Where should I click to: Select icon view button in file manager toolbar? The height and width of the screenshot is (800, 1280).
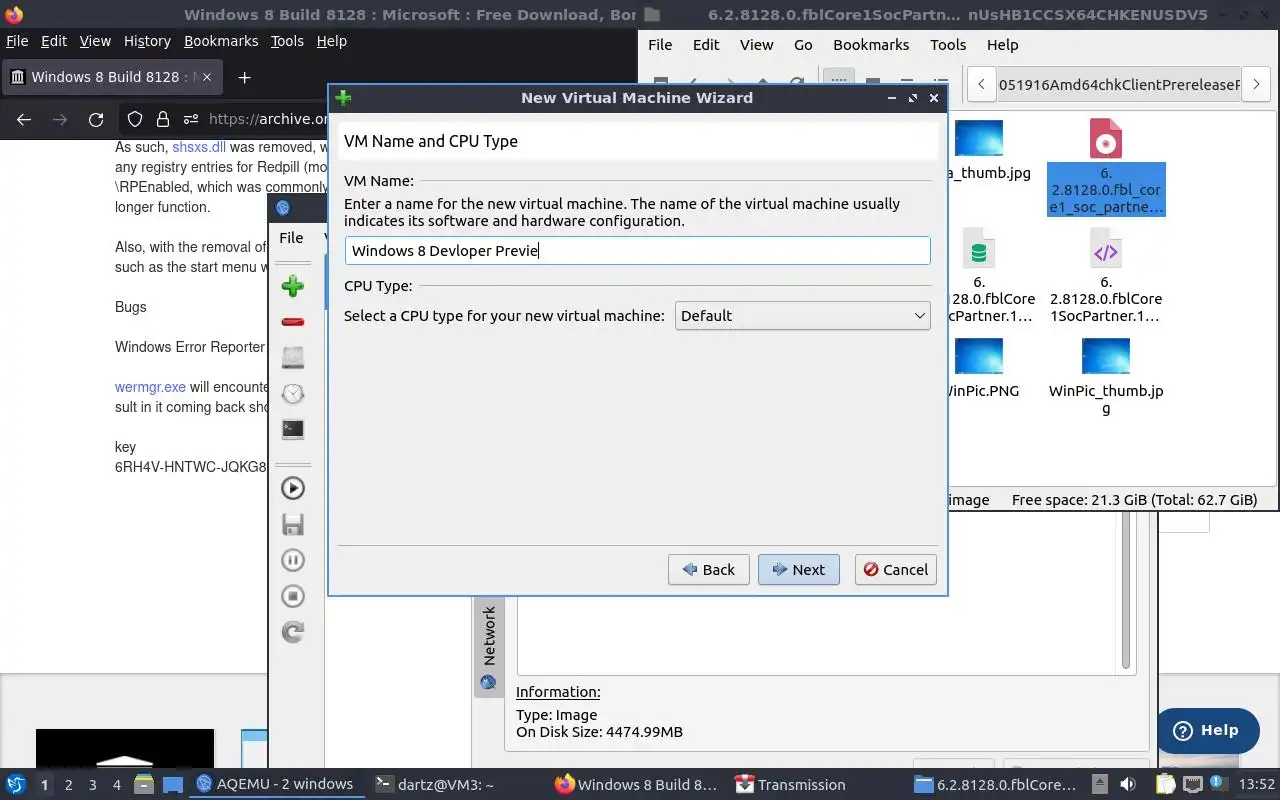click(838, 82)
